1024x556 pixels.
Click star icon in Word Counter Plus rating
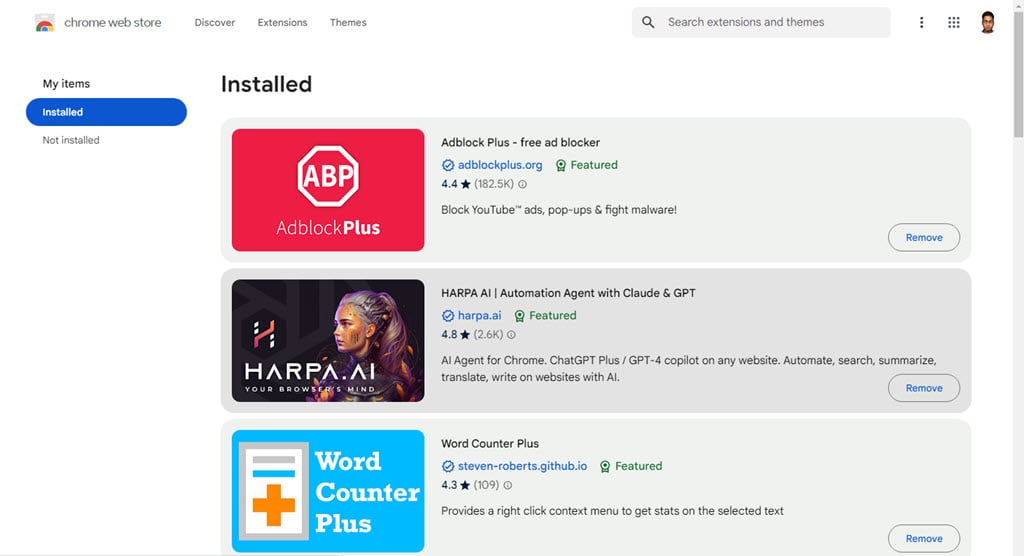tap(465, 485)
